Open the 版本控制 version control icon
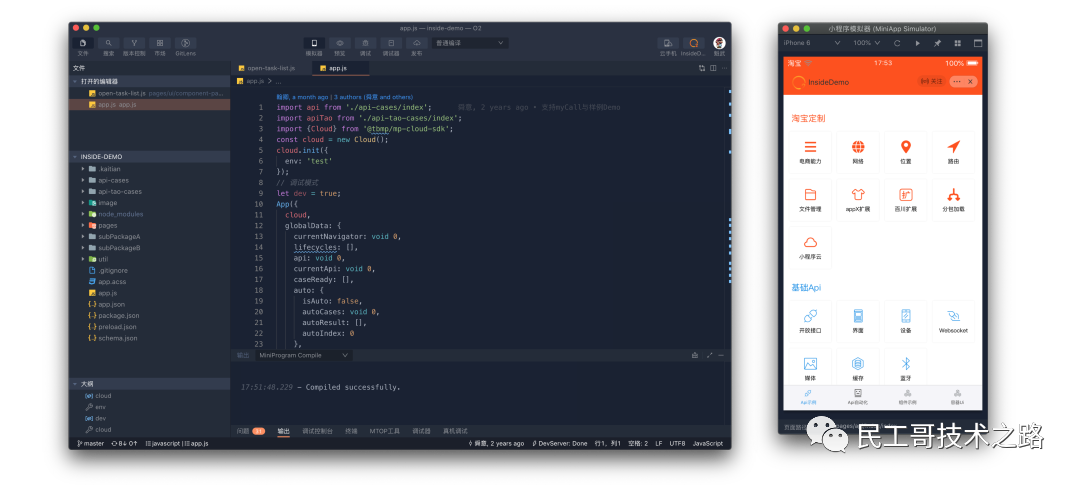 click(134, 43)
